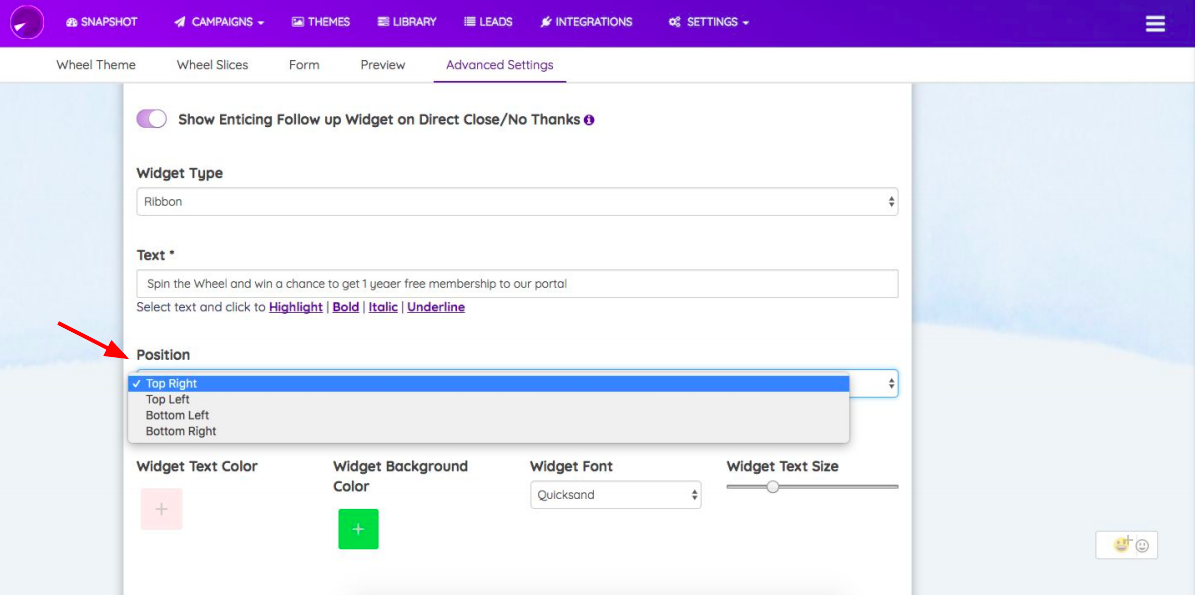The image size is (1195, 595).
Task: Switch to the Form tab
Action: pyautogui.click(x=304, y=65)
